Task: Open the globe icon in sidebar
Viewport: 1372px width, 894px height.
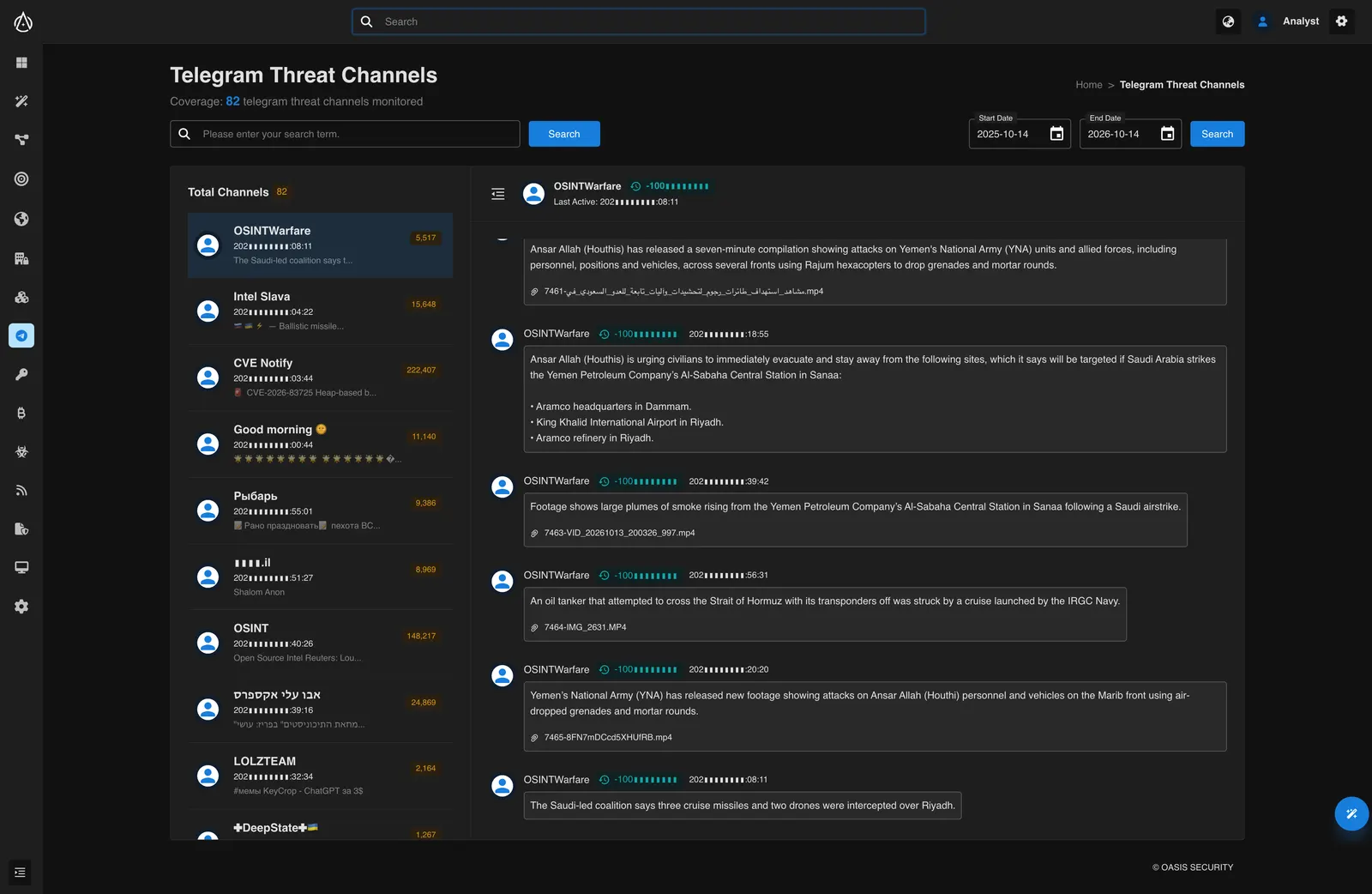Action: (21, 219)
